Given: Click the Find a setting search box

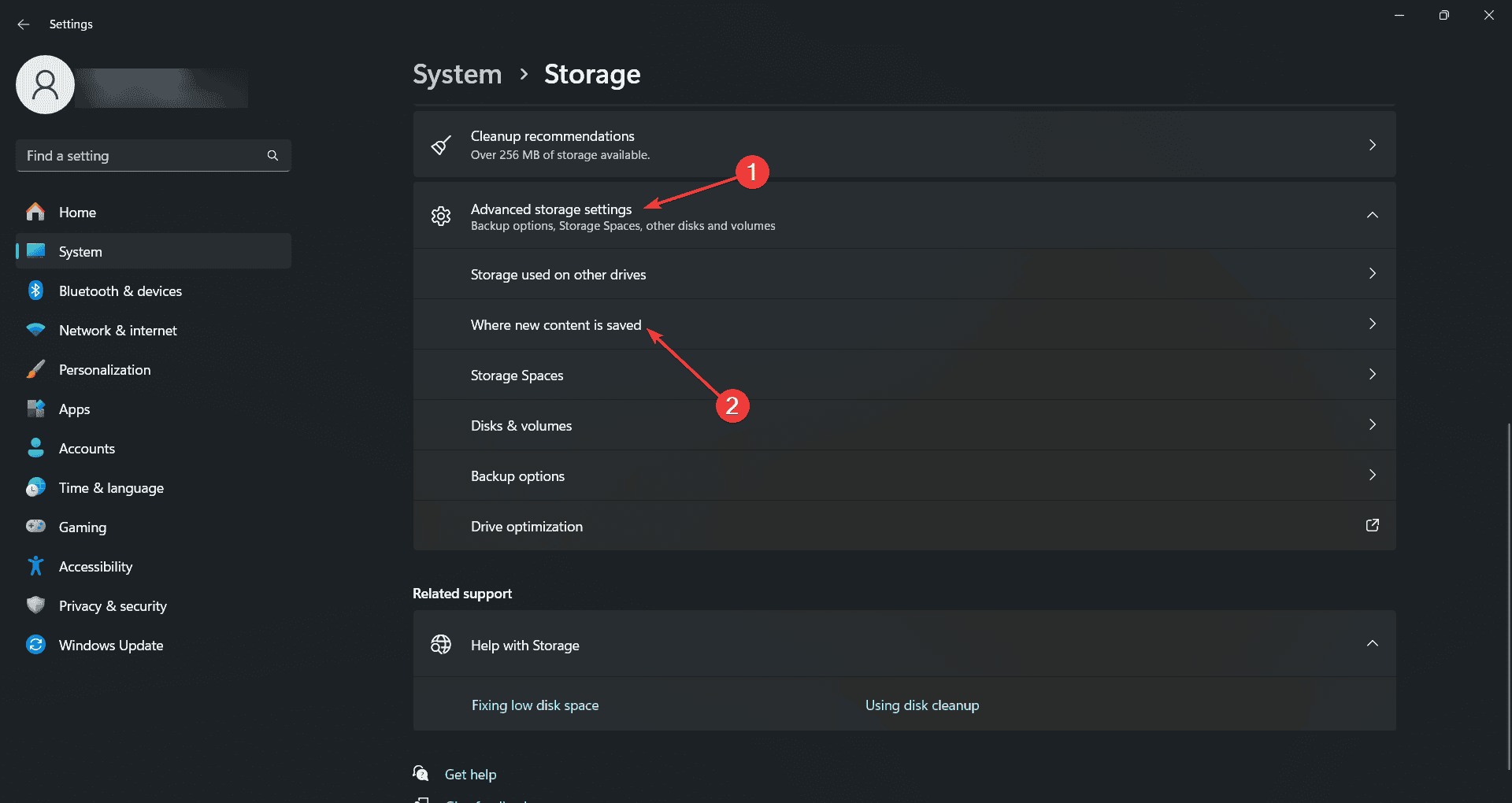Looking at the screenshot, I should click(x=142, y=156).
